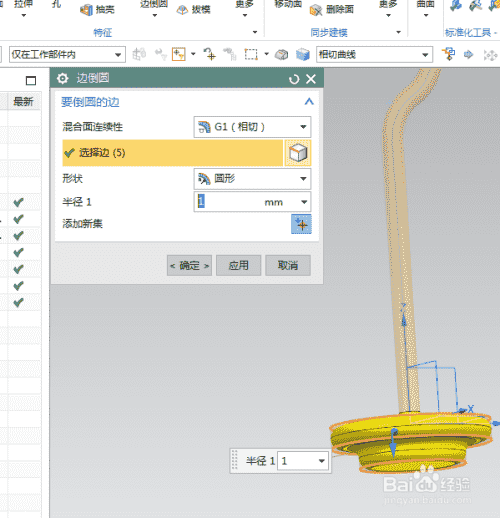Click the 拔模 draft tool icon

[182, 10]
